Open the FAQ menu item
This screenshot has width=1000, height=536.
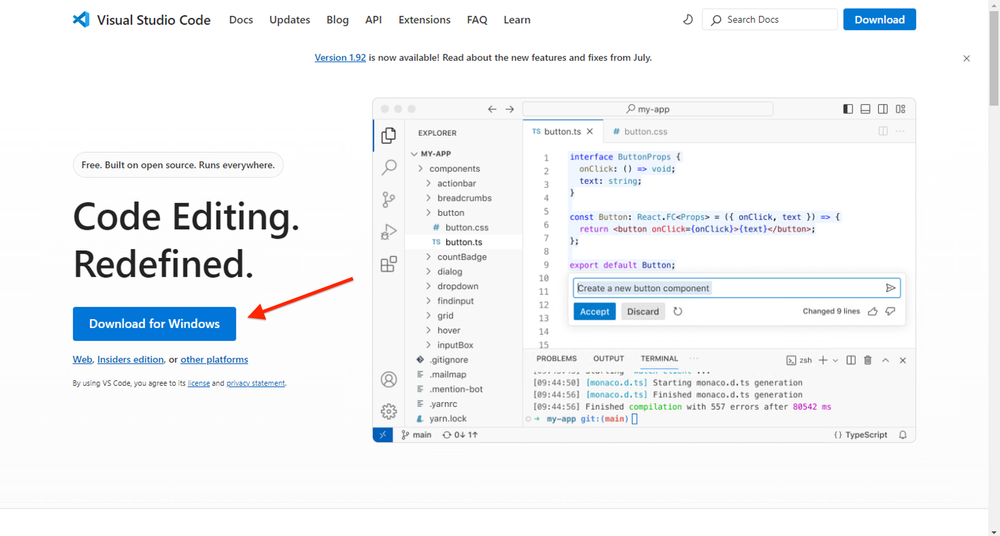(x=477, y=20)
